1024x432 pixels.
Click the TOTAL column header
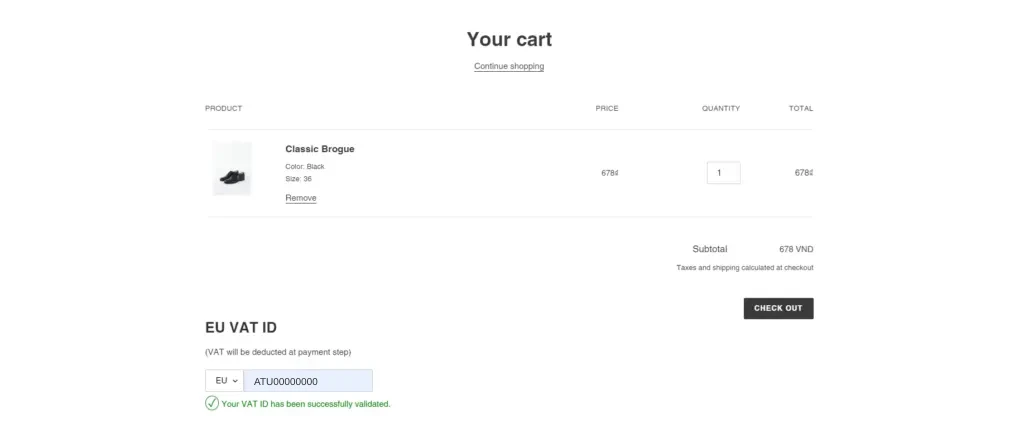(x=801, y=108)
